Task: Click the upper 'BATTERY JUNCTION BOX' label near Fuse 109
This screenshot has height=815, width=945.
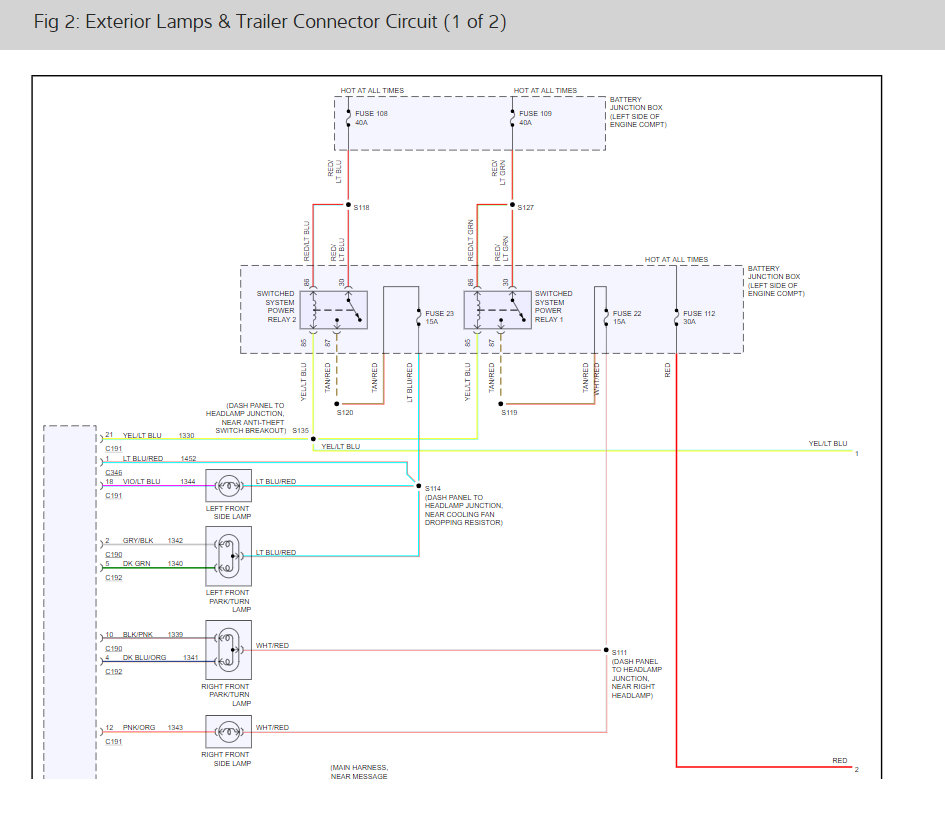Action: point(638,112)
